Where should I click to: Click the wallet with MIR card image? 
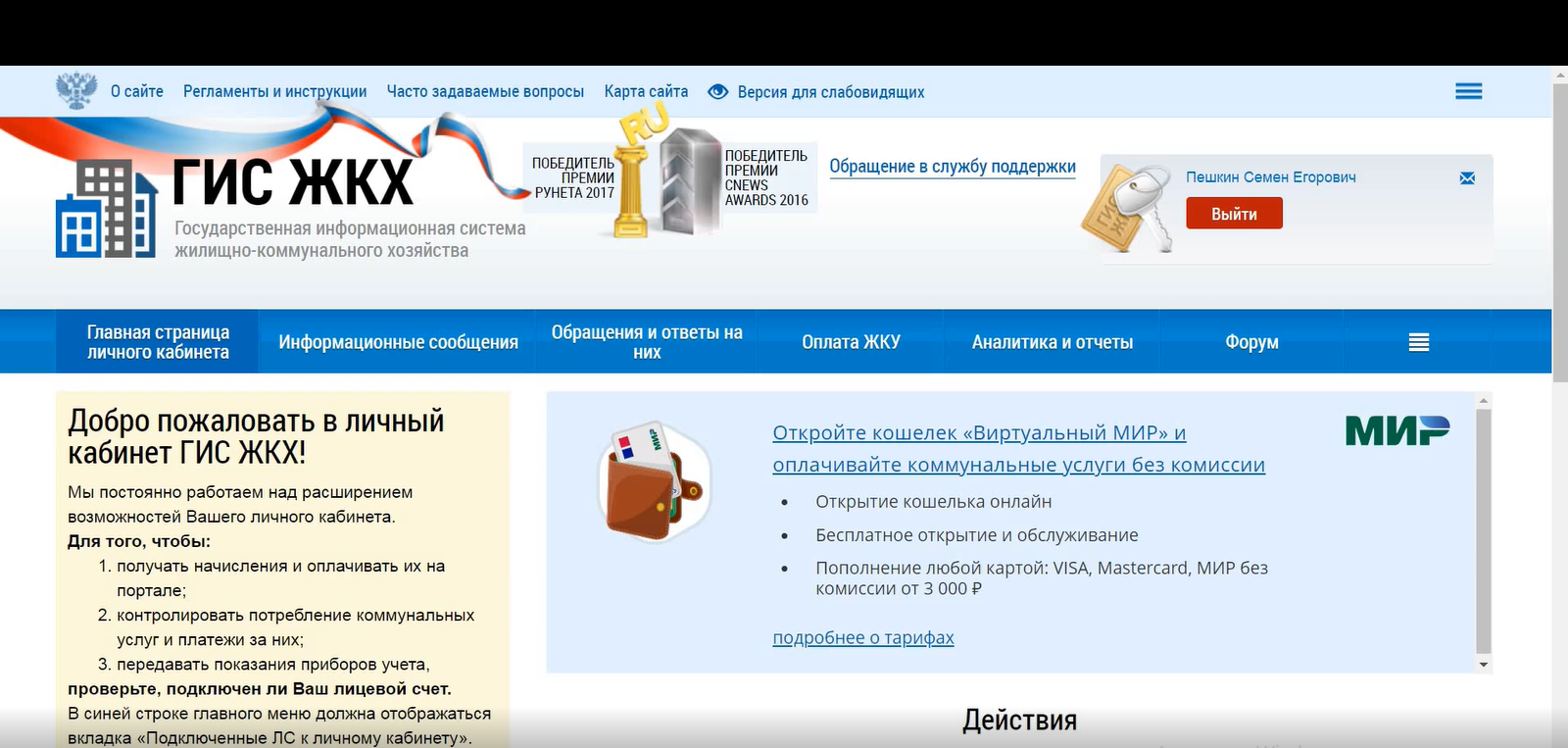pyautogui.click(x=653, y=481)
